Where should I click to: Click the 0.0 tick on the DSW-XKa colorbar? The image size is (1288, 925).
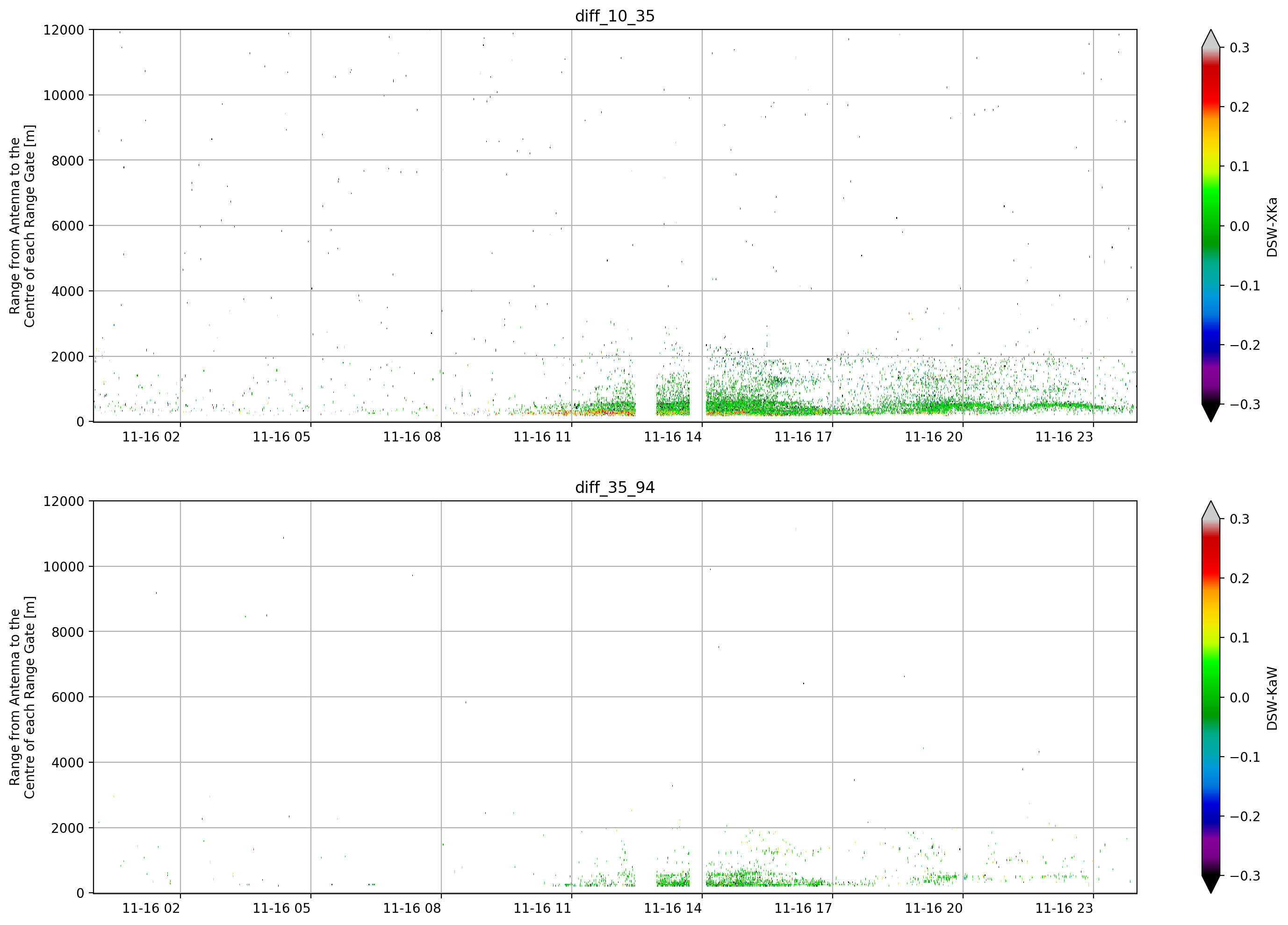pos(1240,227)
